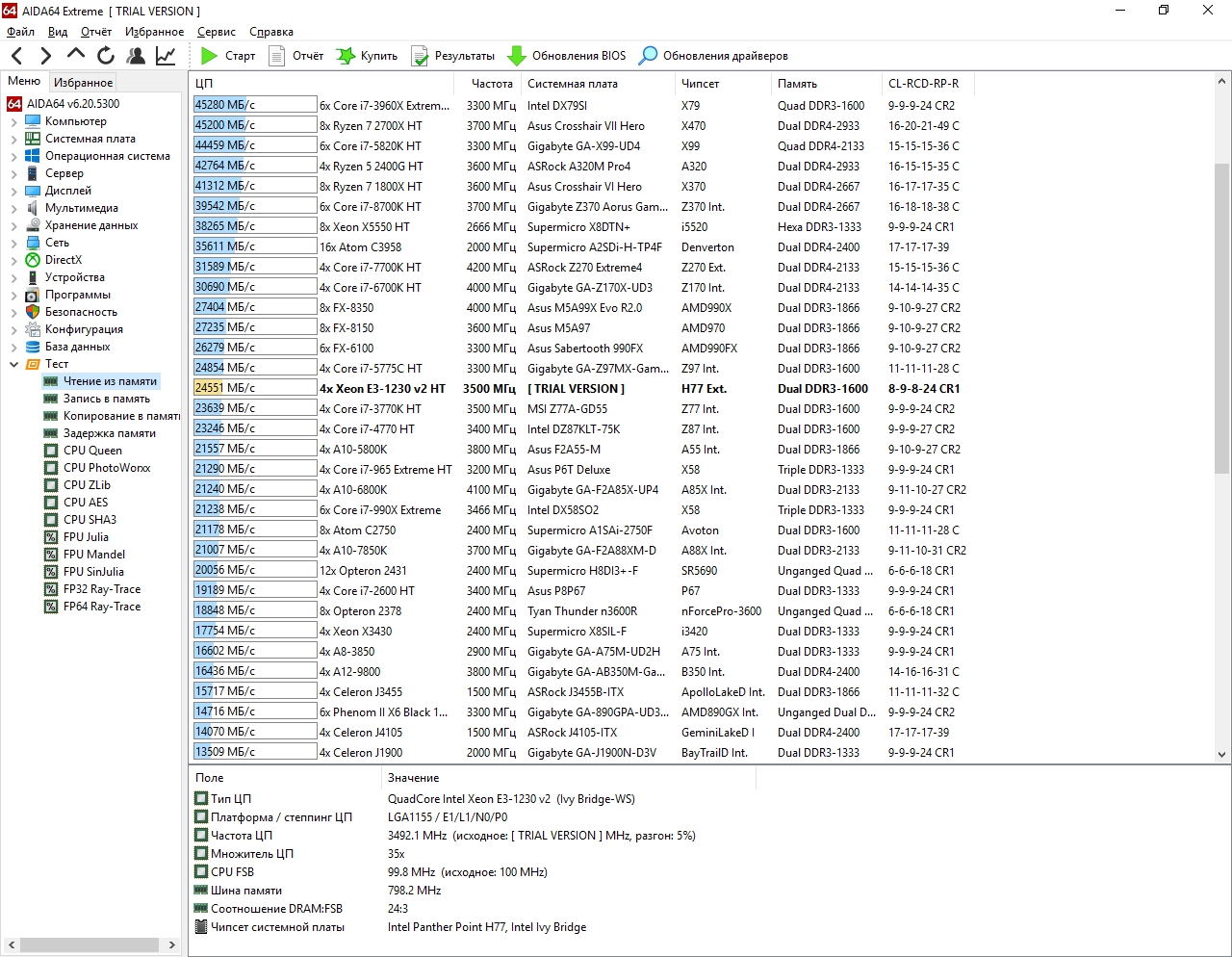Select the Конфигурация tree item
Screen dimensions: 1232x957
pyautogui.click(x=84, y=329)
